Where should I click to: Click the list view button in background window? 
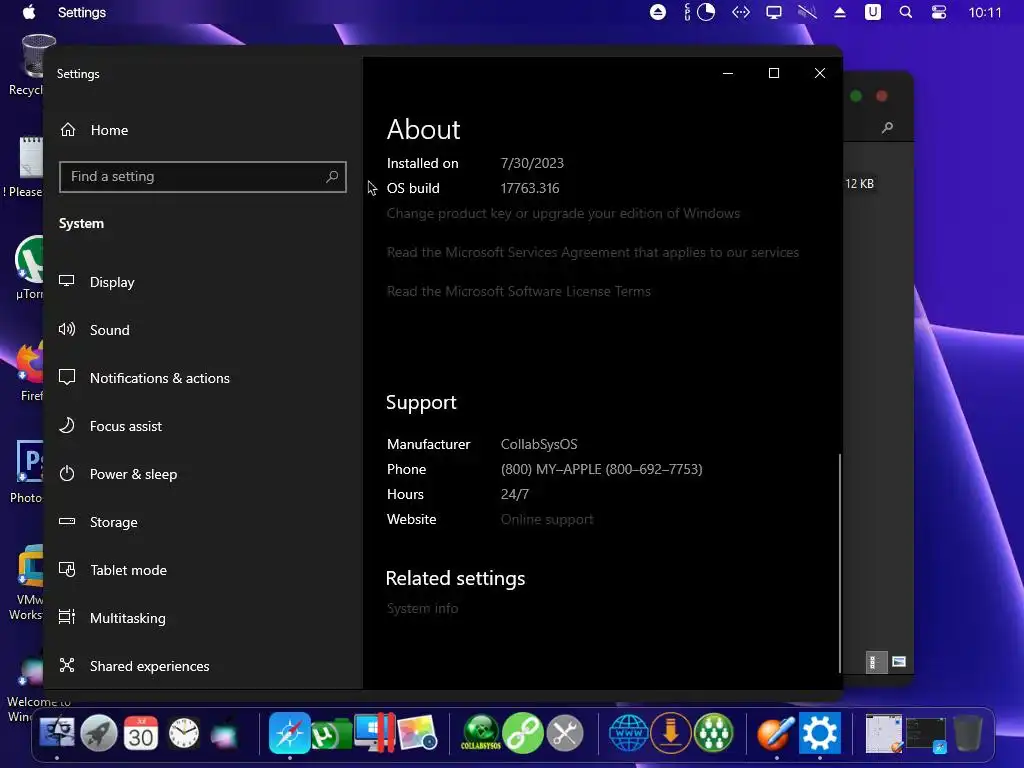(x=875, y=662)
